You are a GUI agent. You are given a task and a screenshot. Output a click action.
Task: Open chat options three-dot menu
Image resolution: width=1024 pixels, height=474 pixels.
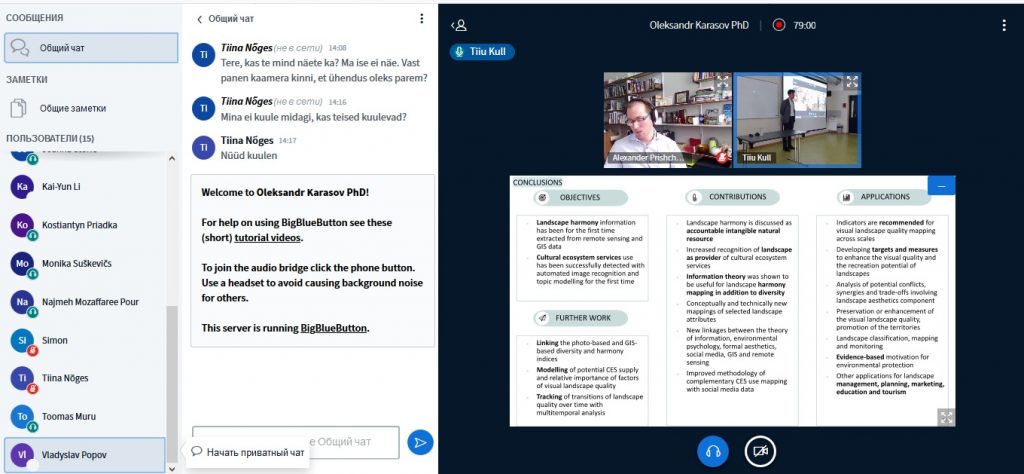coord(421,18)
